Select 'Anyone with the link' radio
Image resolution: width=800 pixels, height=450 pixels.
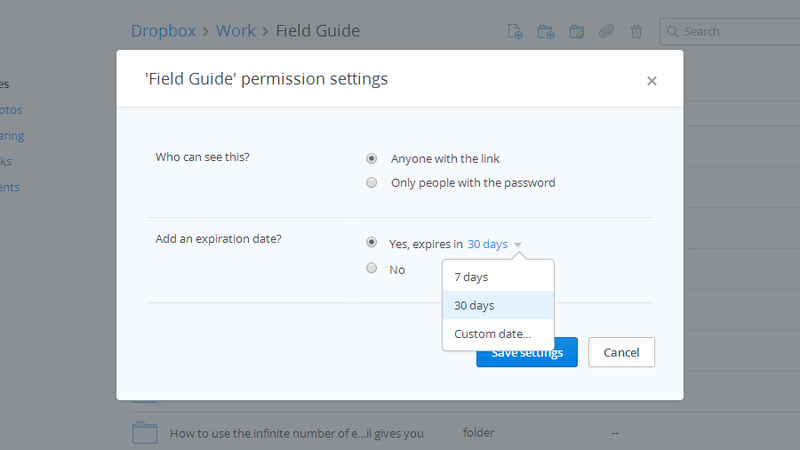(371, 159)
